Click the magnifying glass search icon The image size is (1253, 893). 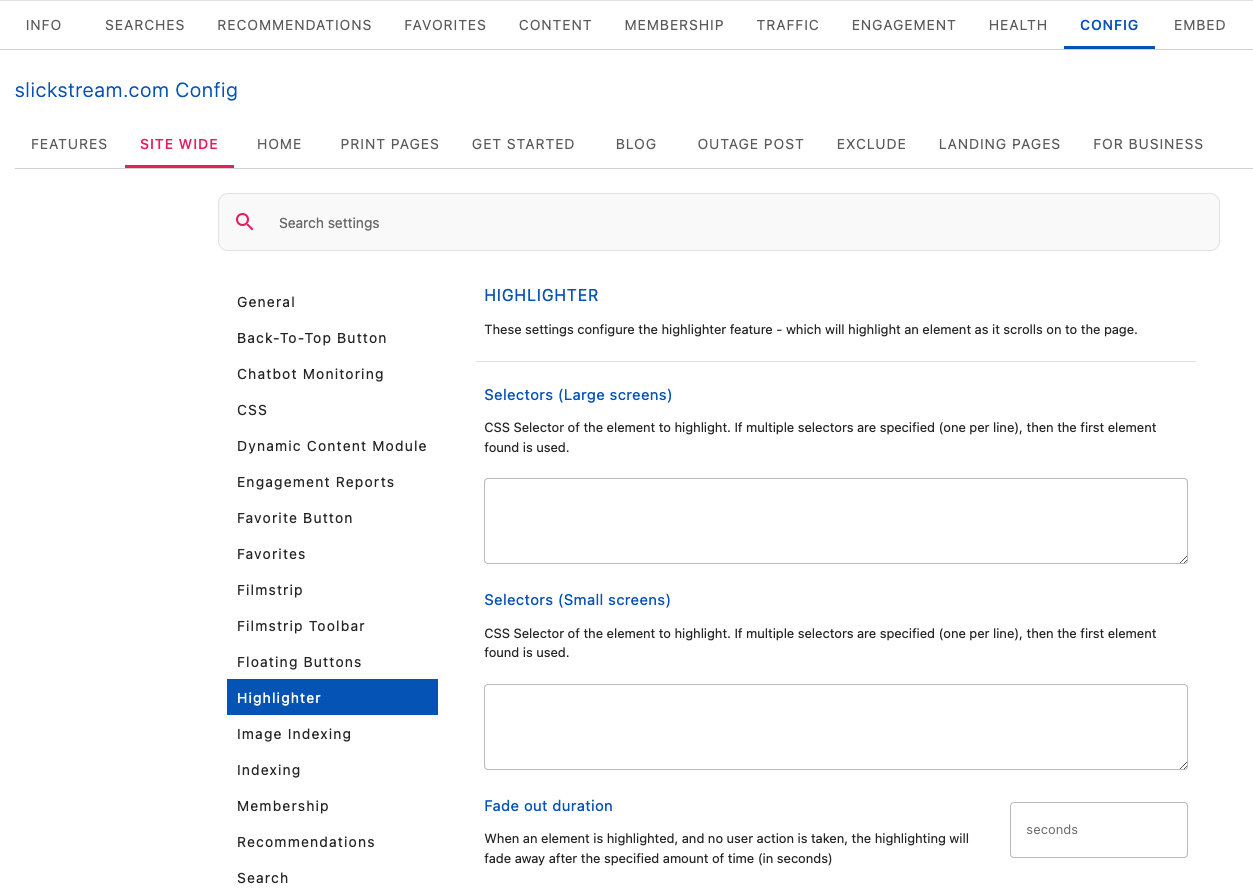pyautogui.click(x=245, y=222)
